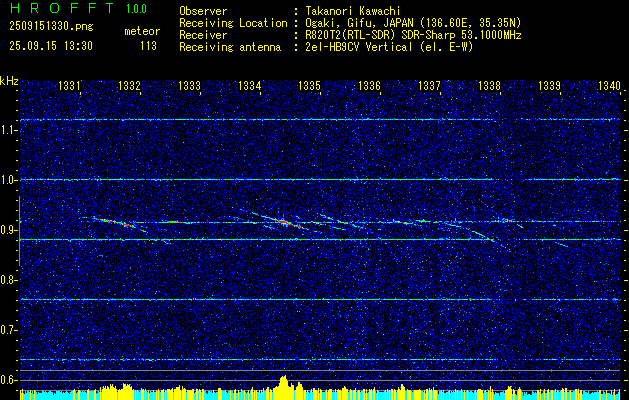Click the Receiving antenna field label

230,47
